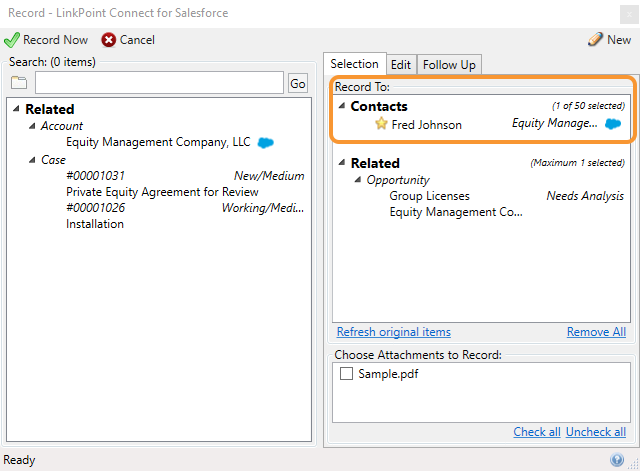Click the red Cancel icon

tap(109, 40)
